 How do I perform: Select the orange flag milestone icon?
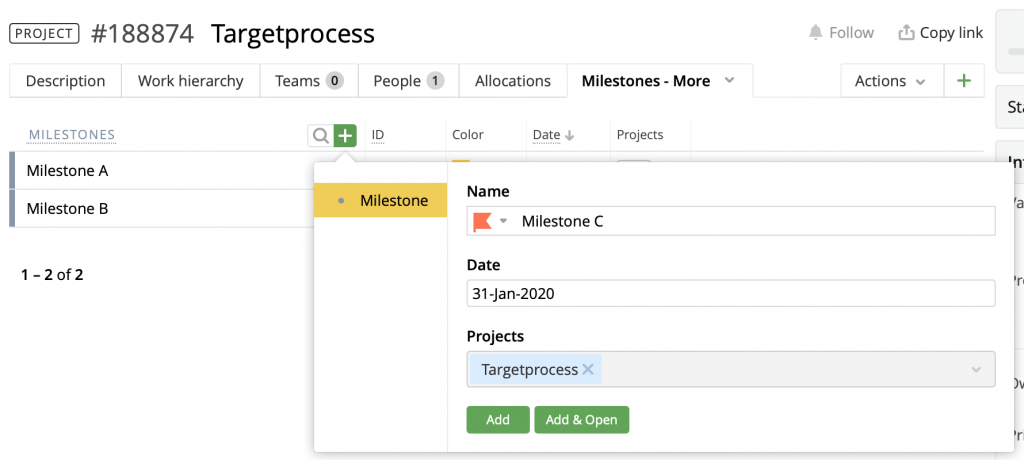483,222
